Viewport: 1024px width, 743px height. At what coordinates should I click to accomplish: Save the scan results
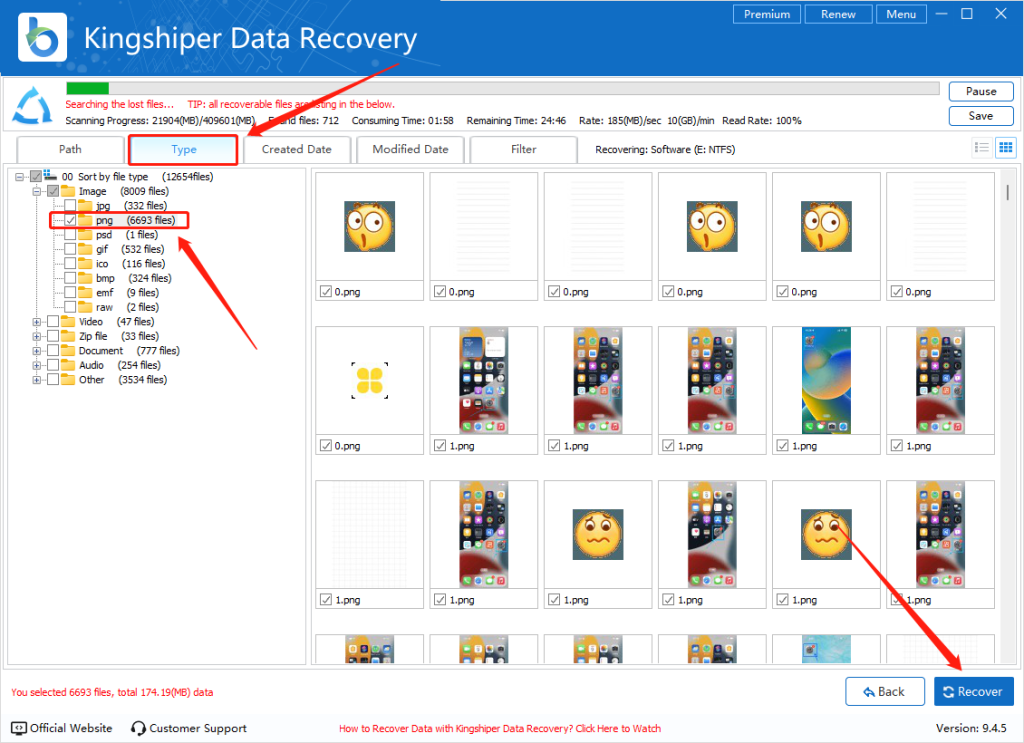pos(981,116)
